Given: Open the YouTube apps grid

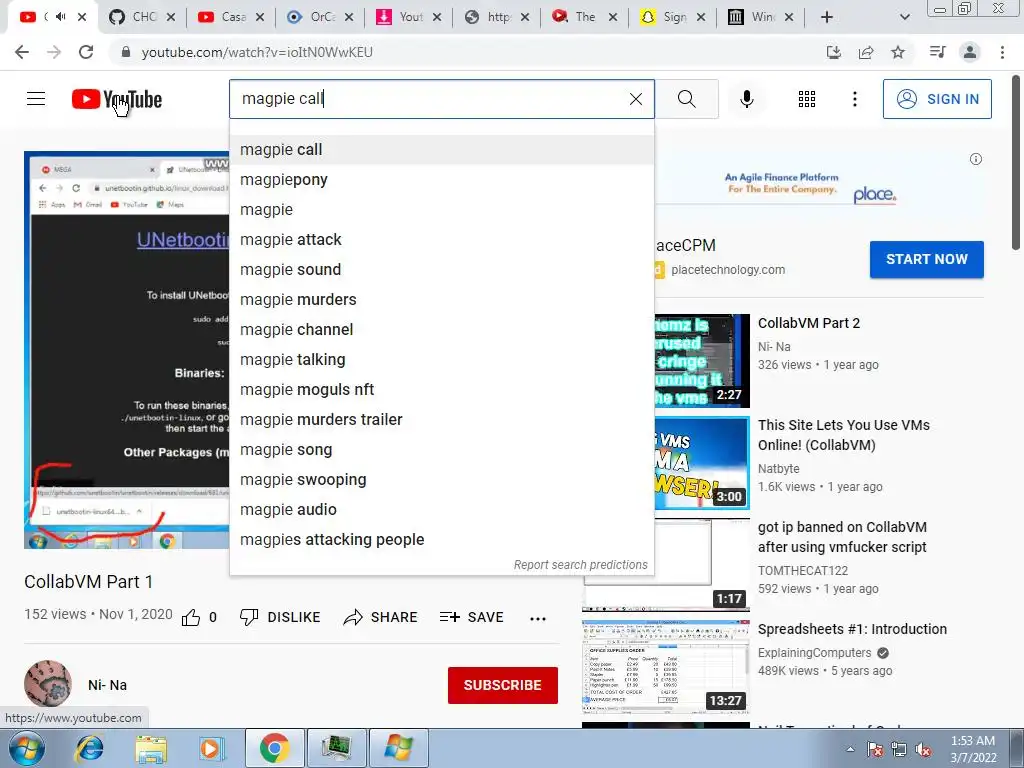Looking at the screenshot, I should coord(807,99).
